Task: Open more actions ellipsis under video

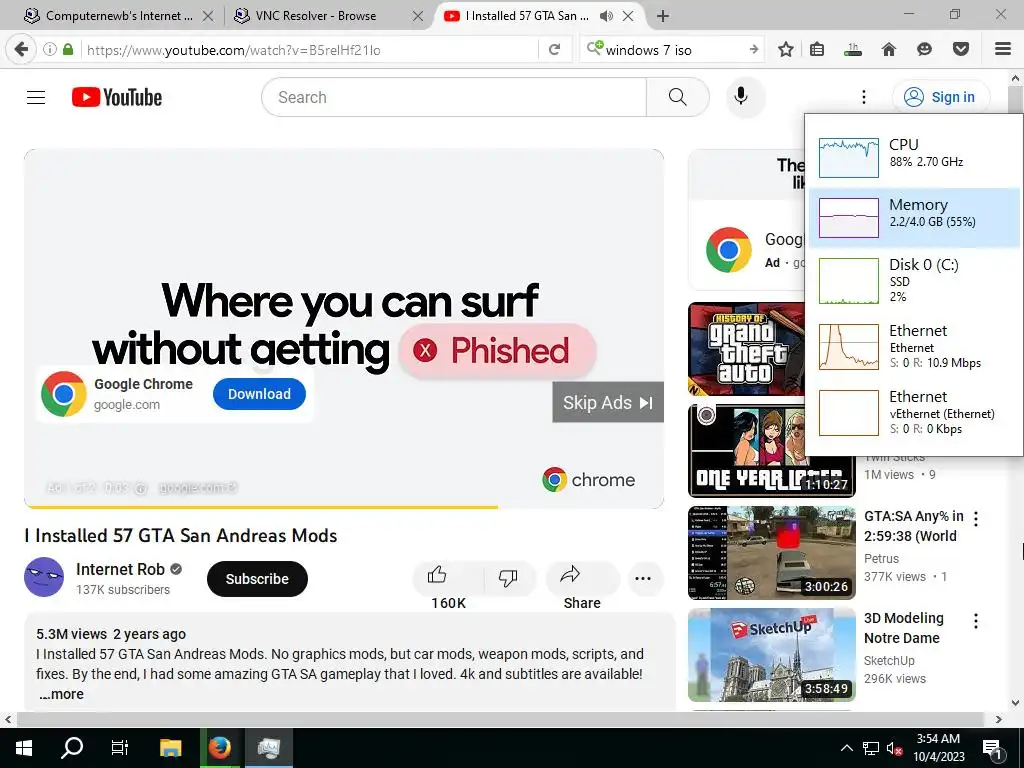Action: coord(643,578)
